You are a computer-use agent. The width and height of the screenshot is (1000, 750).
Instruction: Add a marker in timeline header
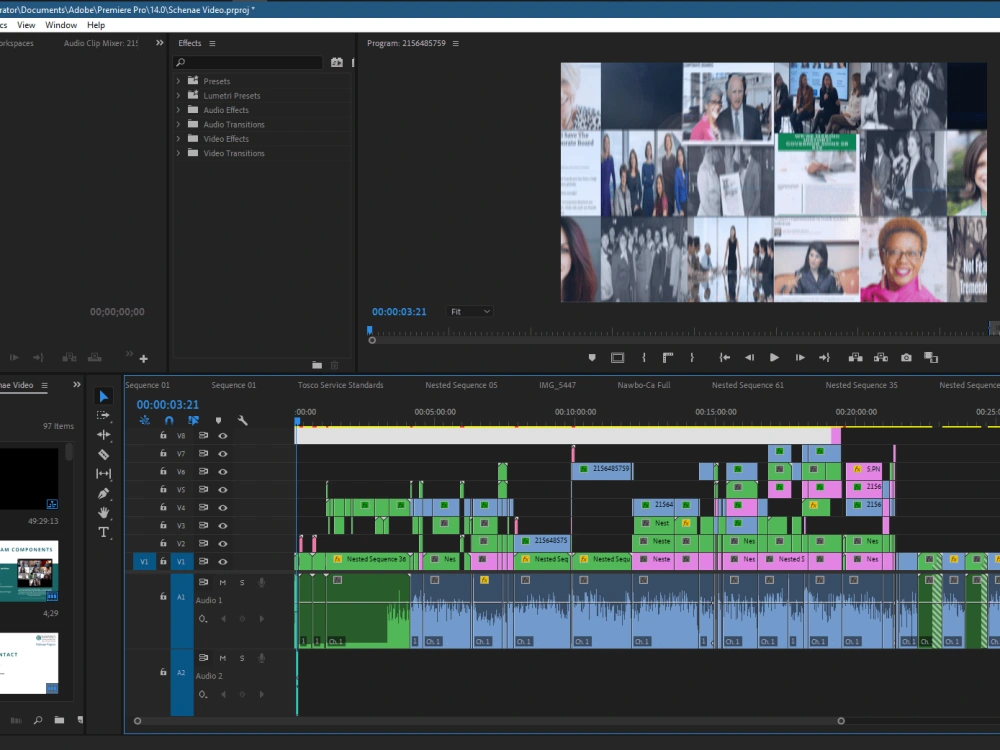click(x=218, y=420)
